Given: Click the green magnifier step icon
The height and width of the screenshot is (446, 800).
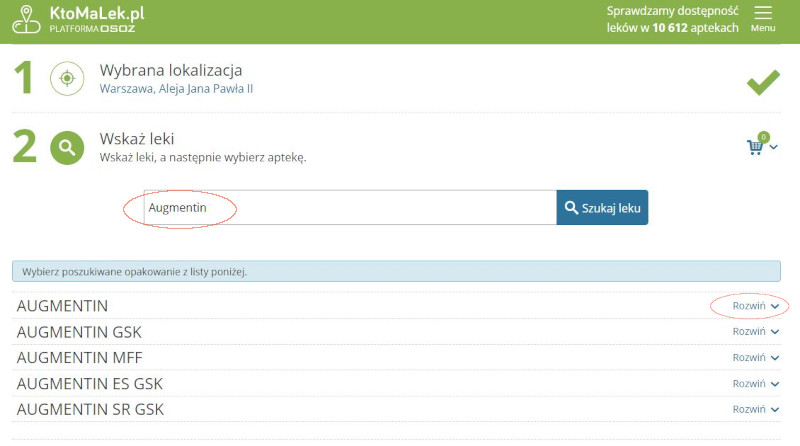Looking at the screenshot, I should (x=67, y=148).
